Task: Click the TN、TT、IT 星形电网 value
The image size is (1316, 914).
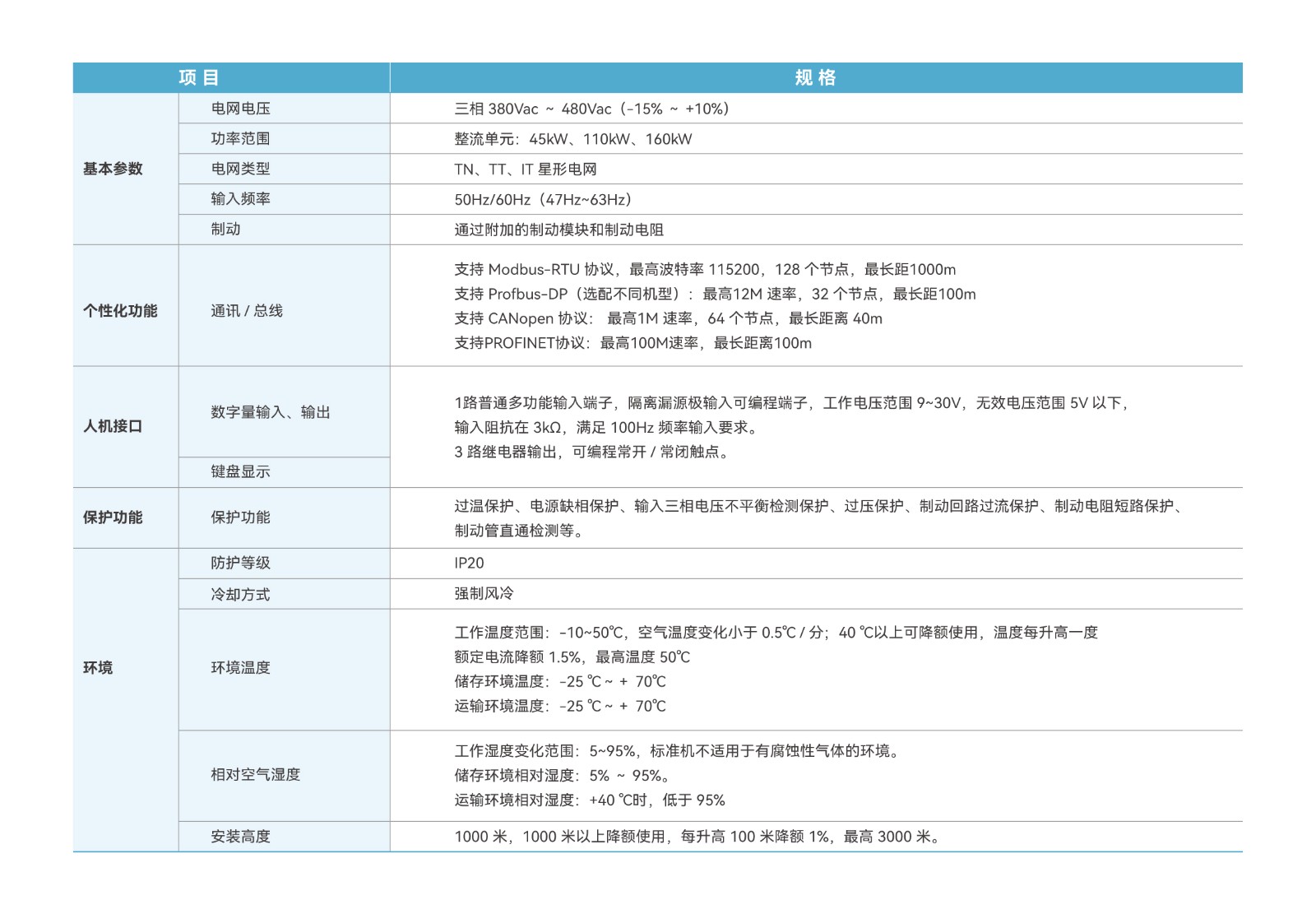Action: [525, 169]
